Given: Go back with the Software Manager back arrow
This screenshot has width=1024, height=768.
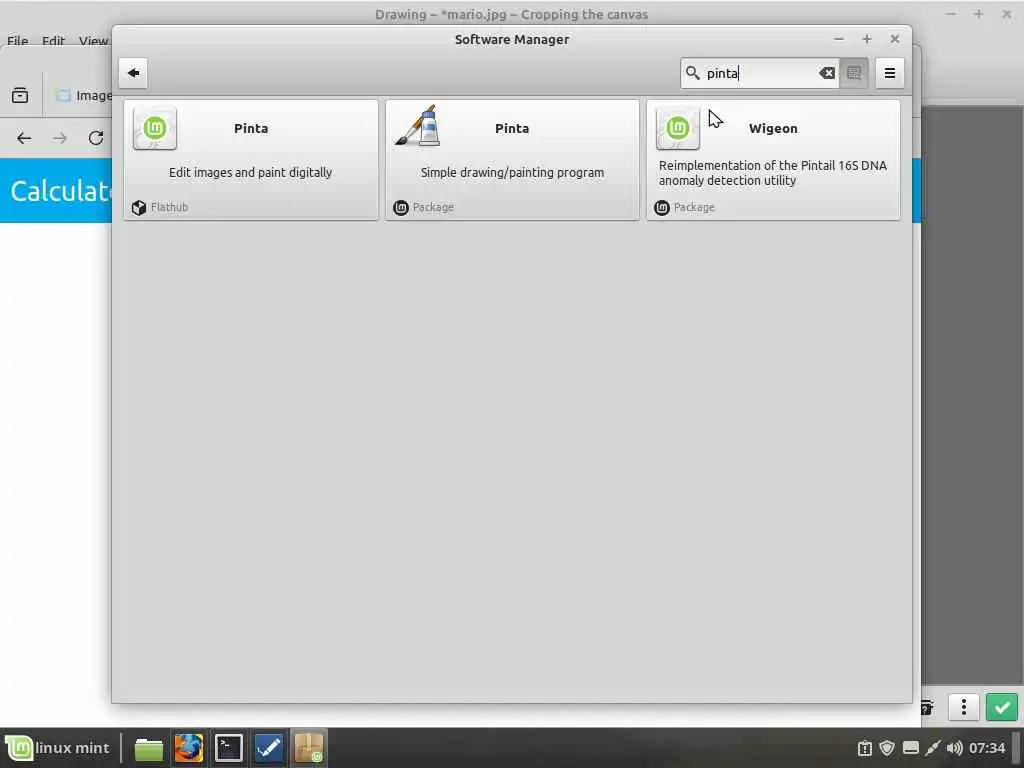Looking at the screenshot, I should (133, 73).
